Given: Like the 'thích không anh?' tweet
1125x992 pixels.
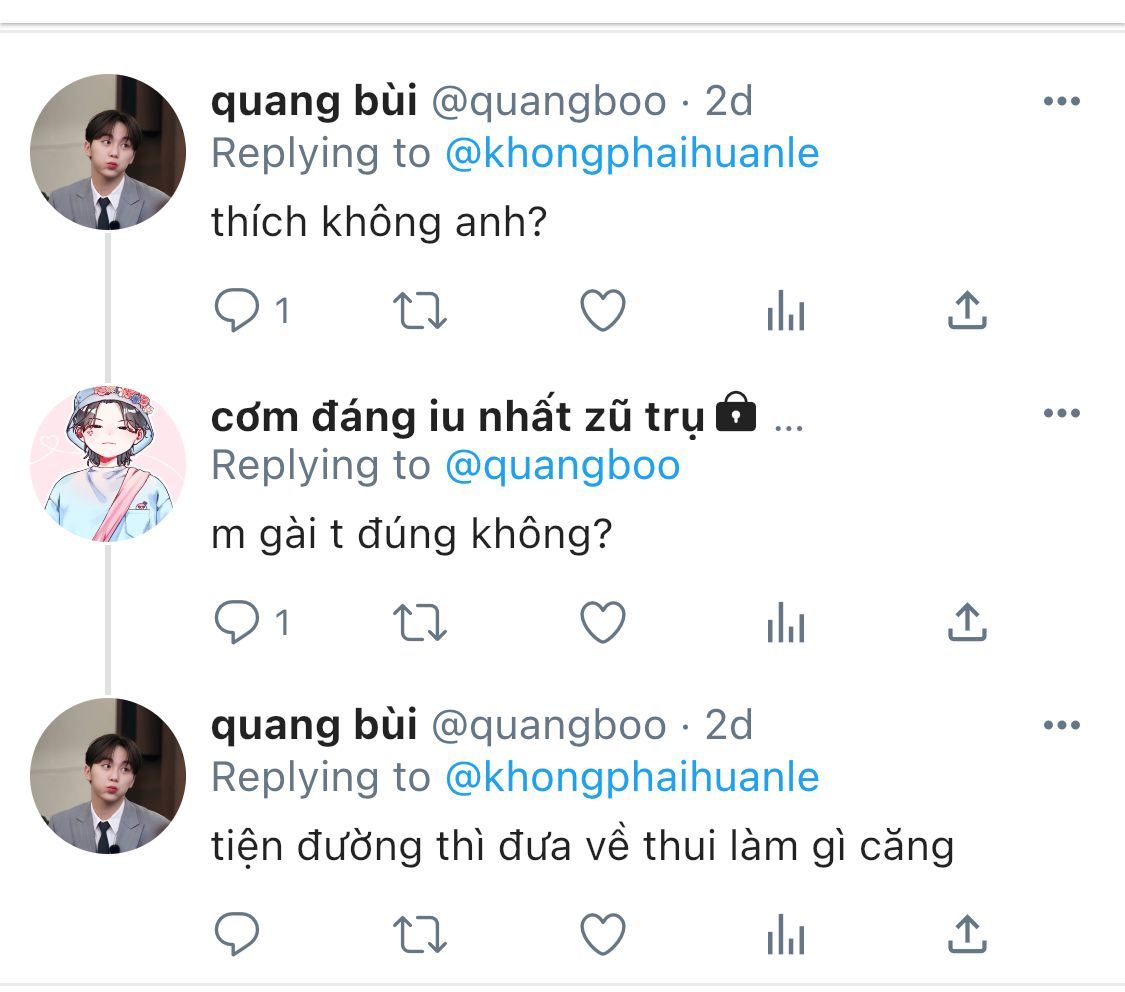Looking at the screenshot, I should coord(603,310).
